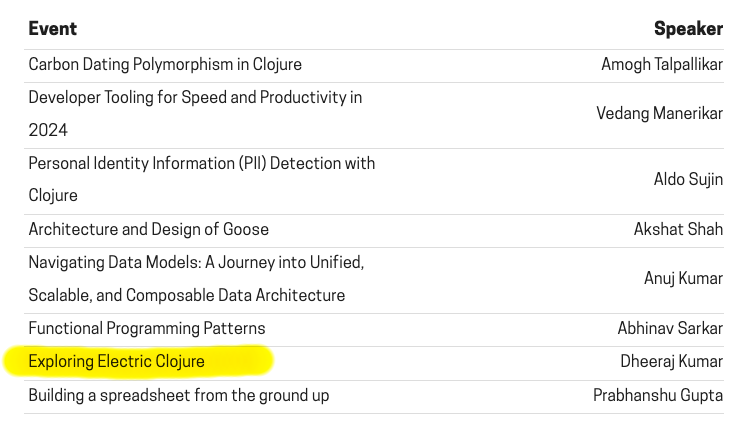The image size is (752, 432).
Task: Select Architecture and Design of Goose
Action: [x=148, y=229]
